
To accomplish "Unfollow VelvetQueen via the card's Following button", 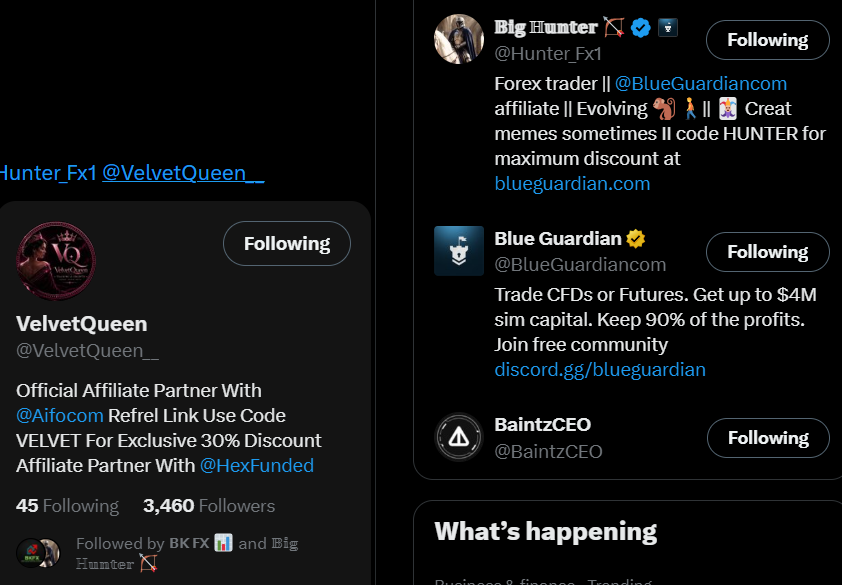I will click(x=287, y=243).
